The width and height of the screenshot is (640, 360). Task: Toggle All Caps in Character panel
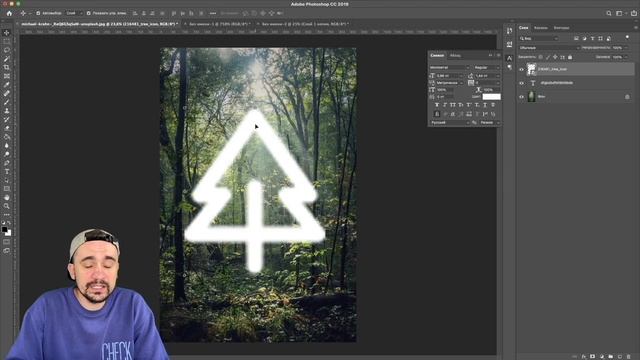coord(453,105)
